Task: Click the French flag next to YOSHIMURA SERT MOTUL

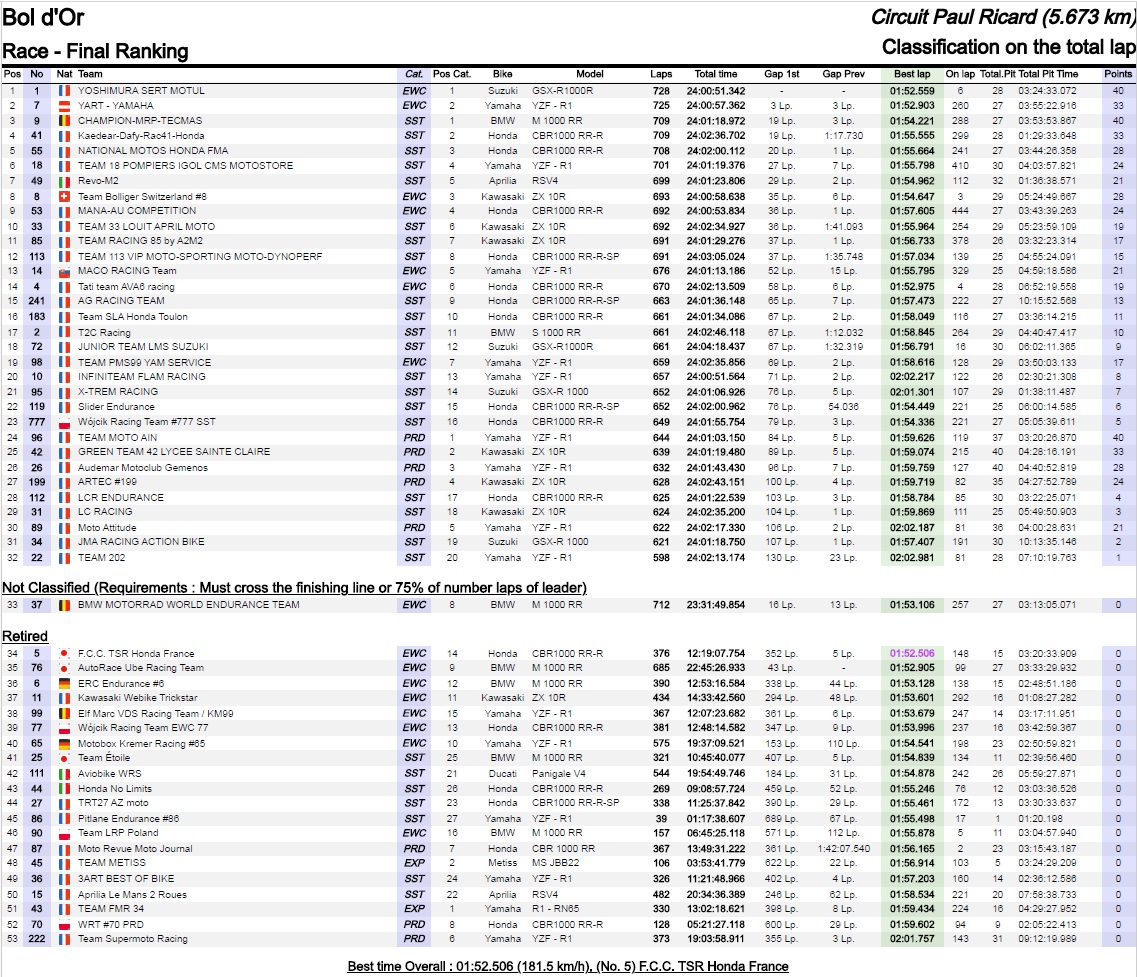Action: (x=65, y=91)
